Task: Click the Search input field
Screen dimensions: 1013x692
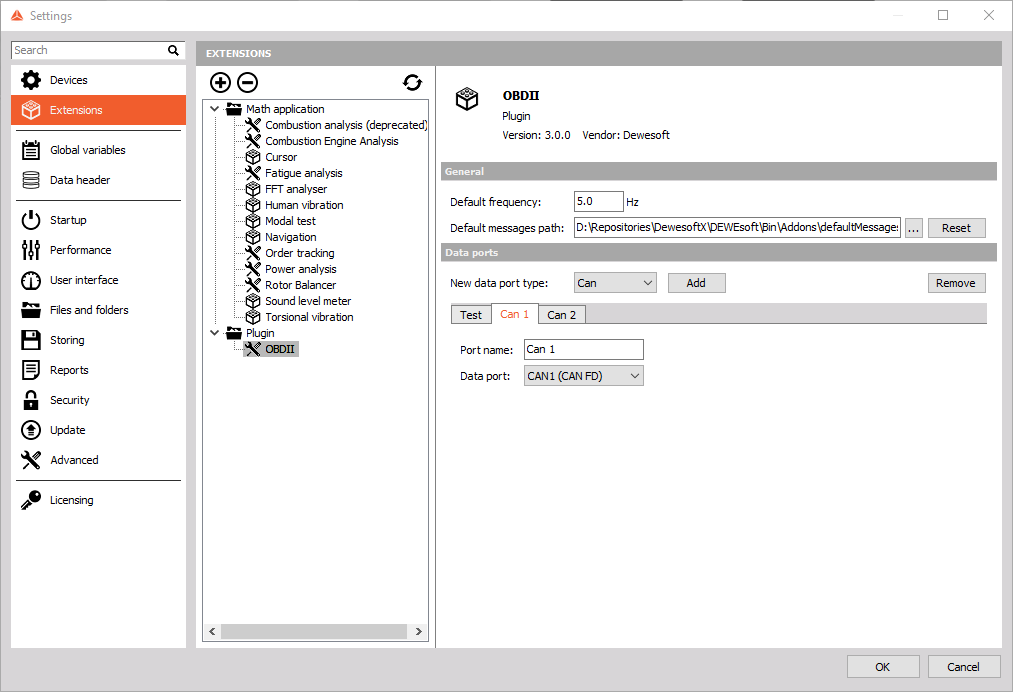Action: tap(89, 50)
